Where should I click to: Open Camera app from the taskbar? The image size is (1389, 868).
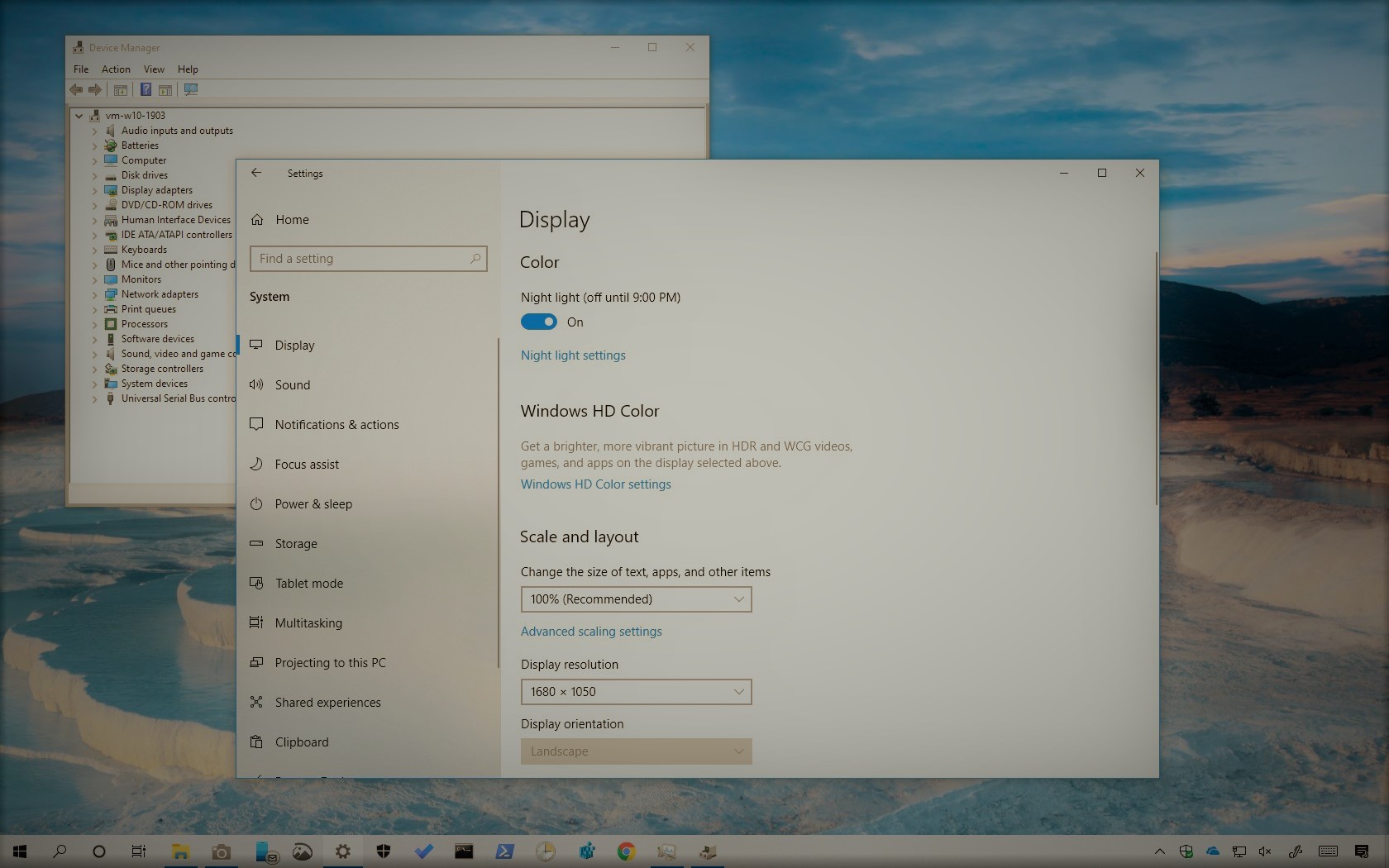click(x=221, y=851)
